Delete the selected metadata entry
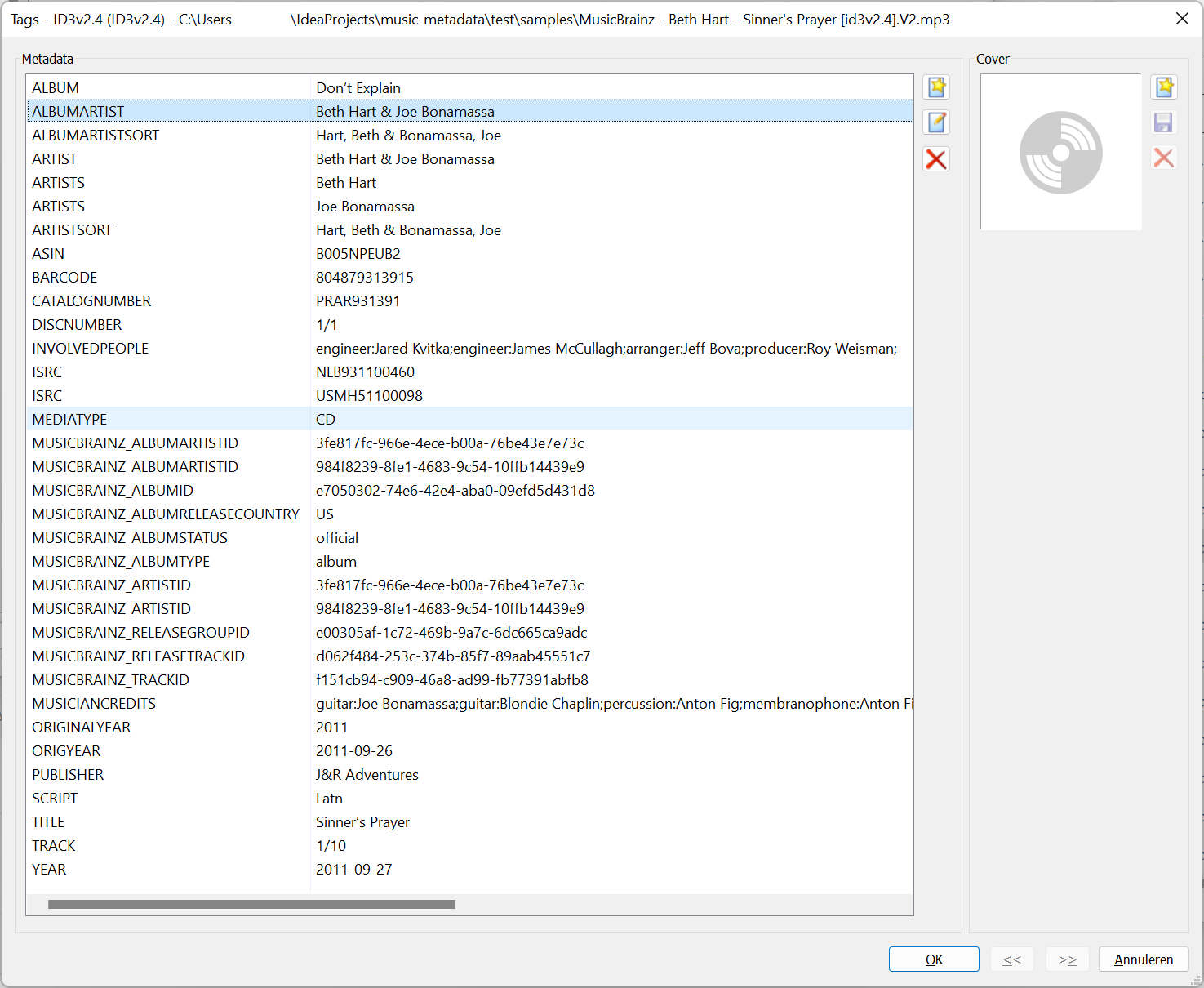This screenshot has width=1204, height=988. tap(935, 158)
